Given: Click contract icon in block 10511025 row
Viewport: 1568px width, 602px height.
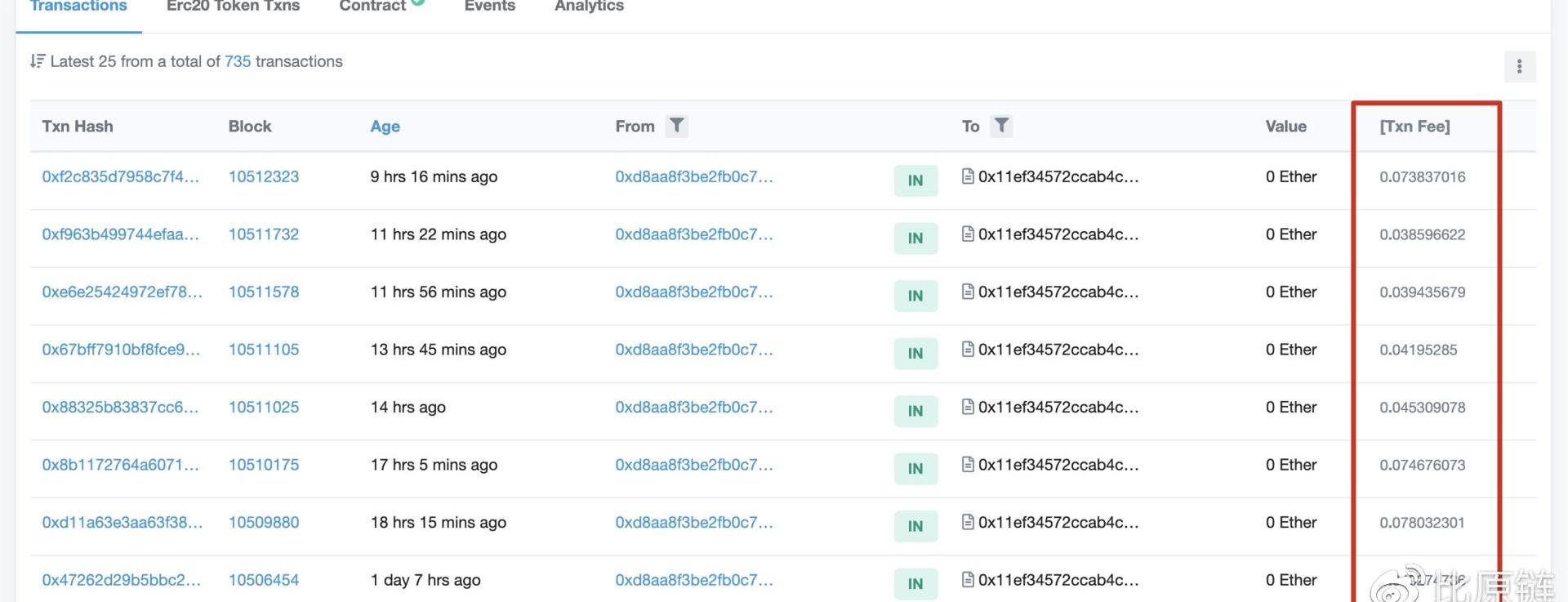Looking at the screenshot, I should coord(968,407).
